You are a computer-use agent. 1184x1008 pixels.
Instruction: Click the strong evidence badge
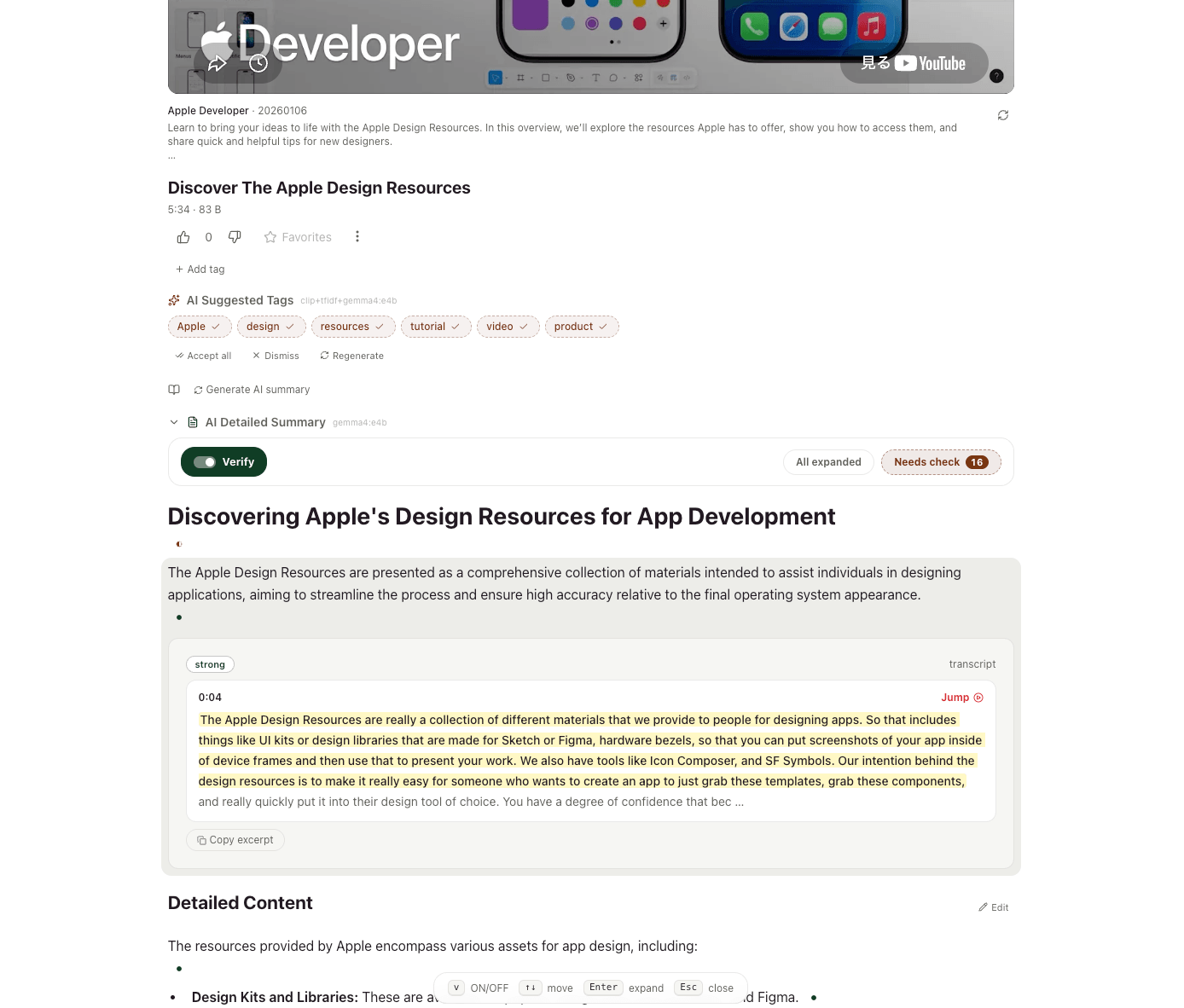(x=210, y=664)
